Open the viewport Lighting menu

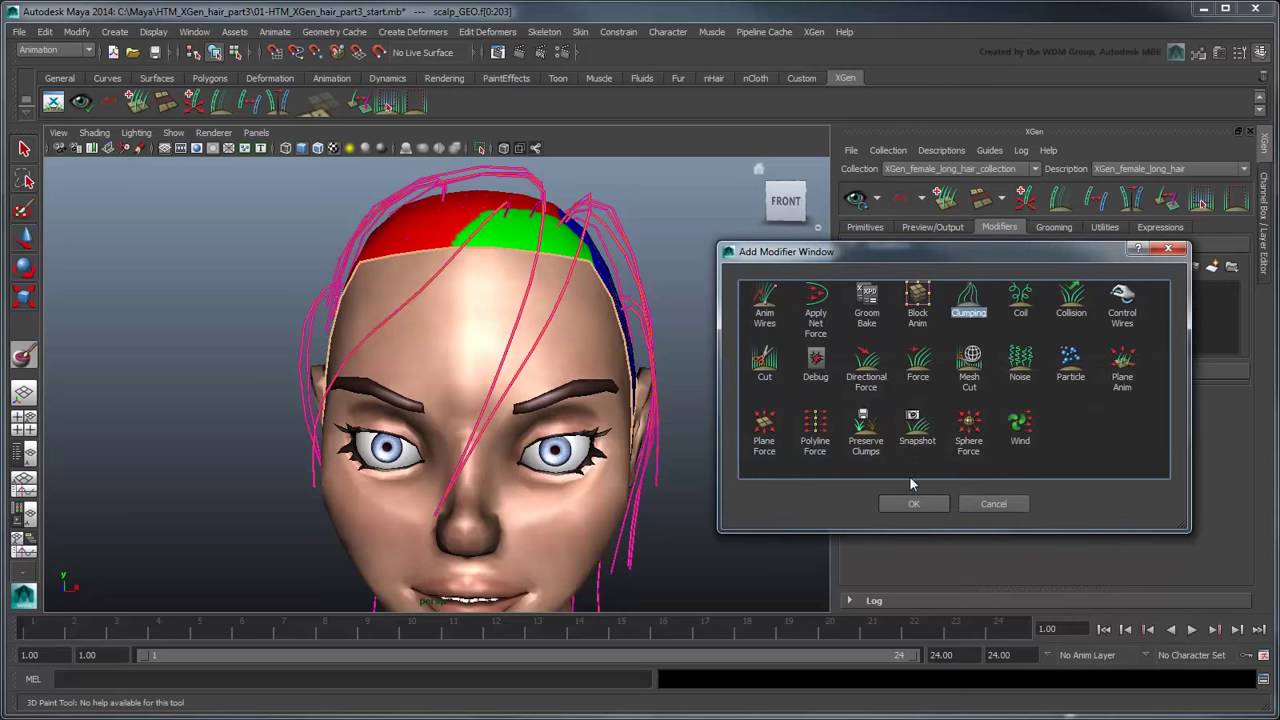(x=136, y=133)
